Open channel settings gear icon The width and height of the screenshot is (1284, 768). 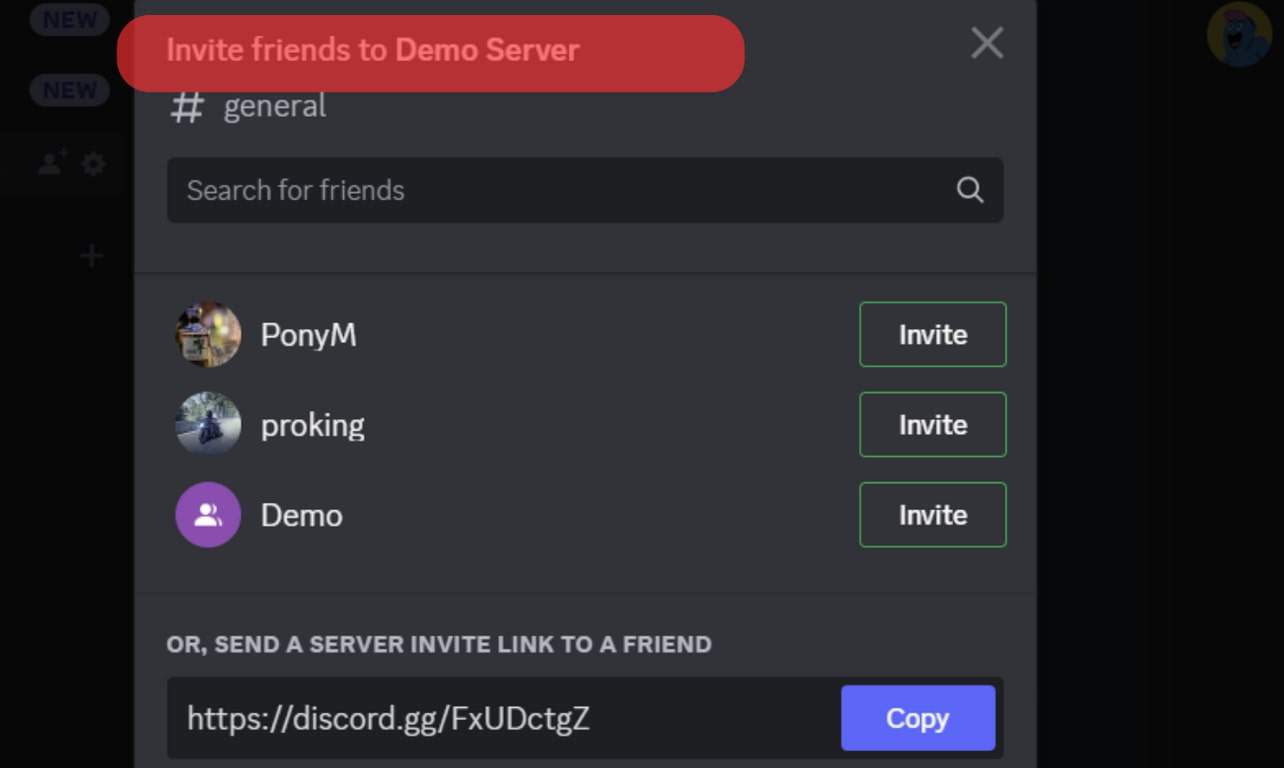click(x=94, y=163)
